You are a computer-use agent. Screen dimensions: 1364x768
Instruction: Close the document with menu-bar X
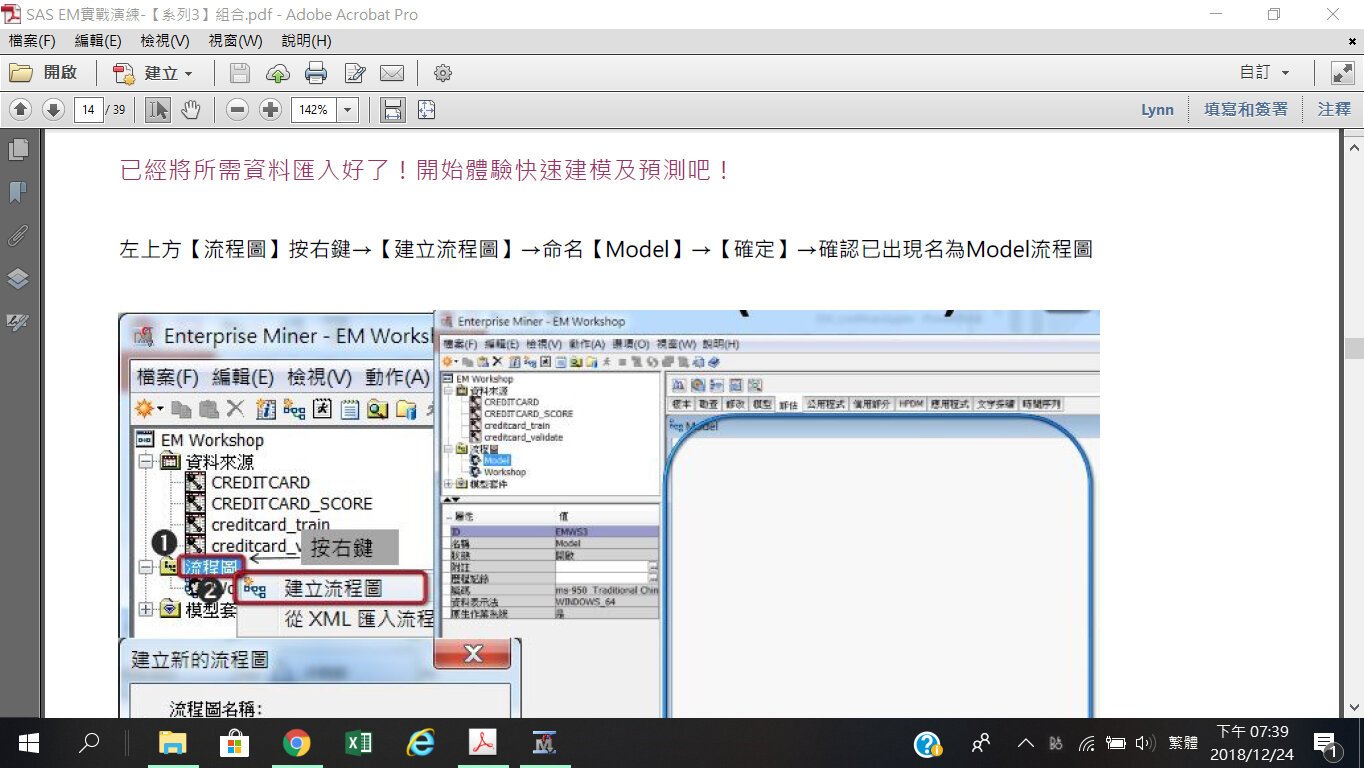pyautogui.click(x=1353, y=41)
